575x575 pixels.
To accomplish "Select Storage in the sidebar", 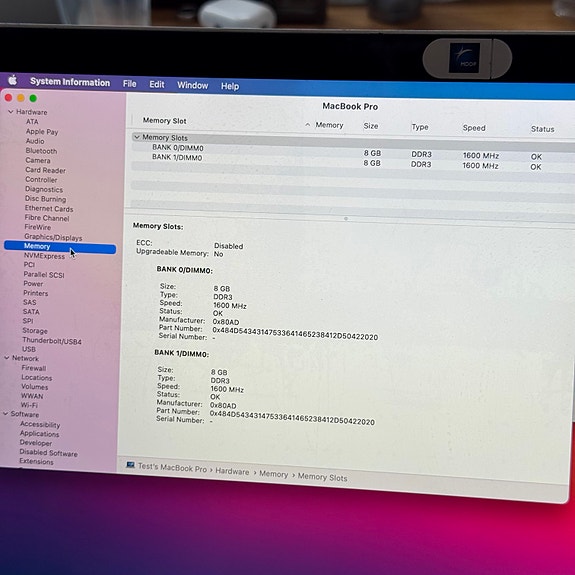I will pyautogui.click(x=35, y=331).
